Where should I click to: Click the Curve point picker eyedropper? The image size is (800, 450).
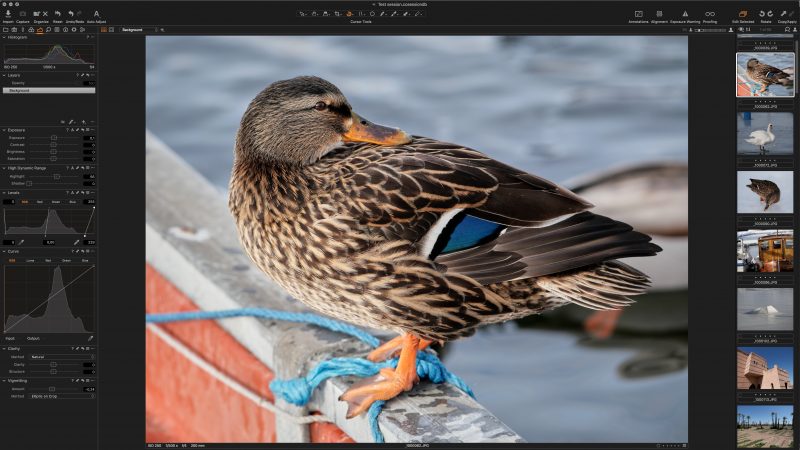pos(90,338)
